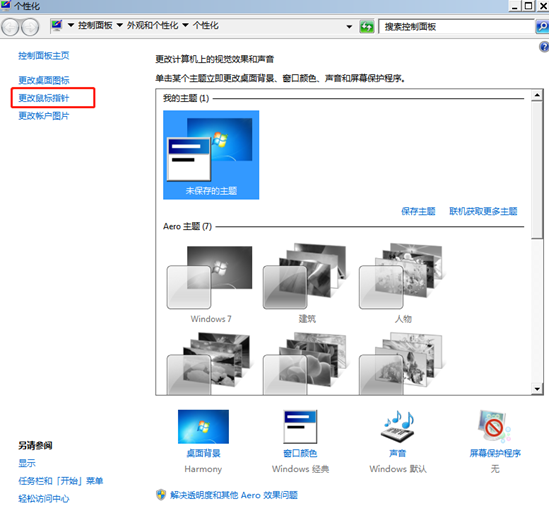Click 控制面板 breadcrumb in address bar

95,25
